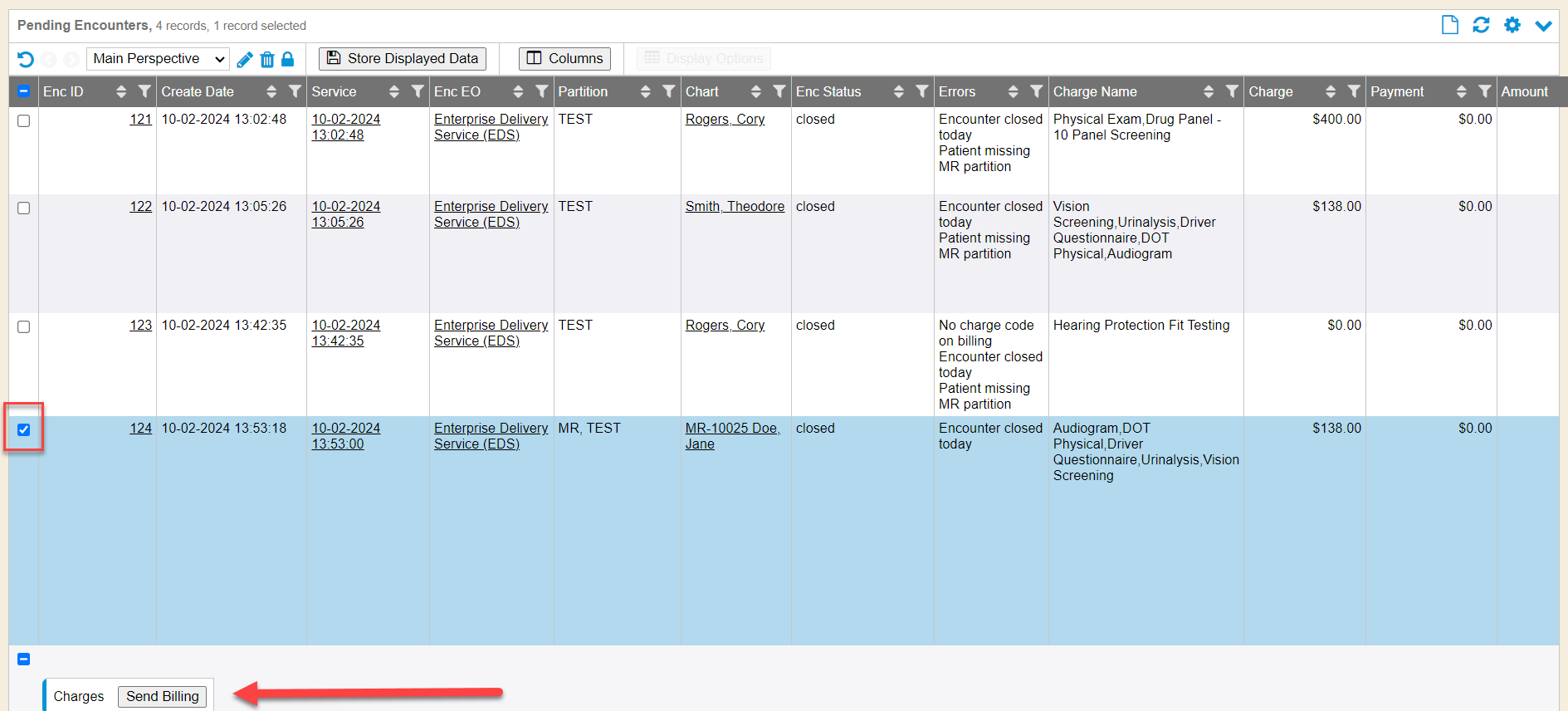The height and width of the screenshot is (711, 1568).
Task: Open the gear settings icon
Action: tap(1512, 25)
